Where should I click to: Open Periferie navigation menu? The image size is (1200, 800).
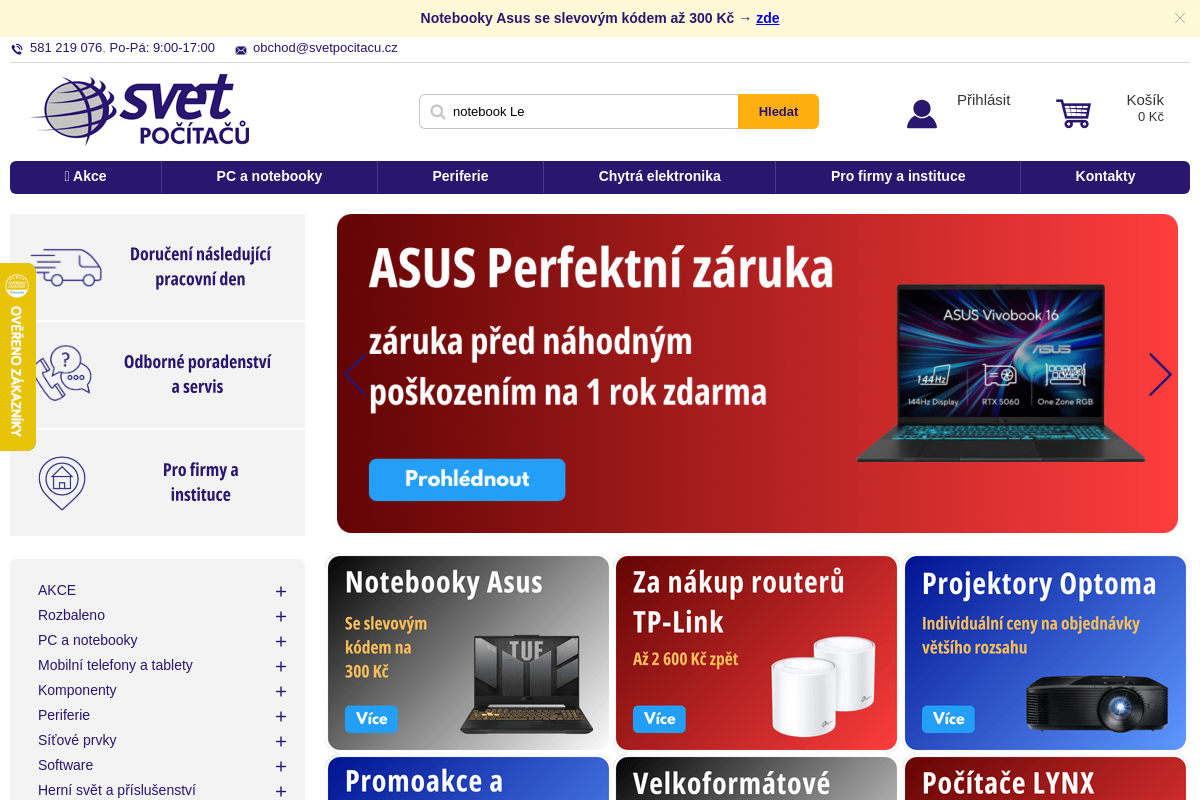click(x=460, y=177)
